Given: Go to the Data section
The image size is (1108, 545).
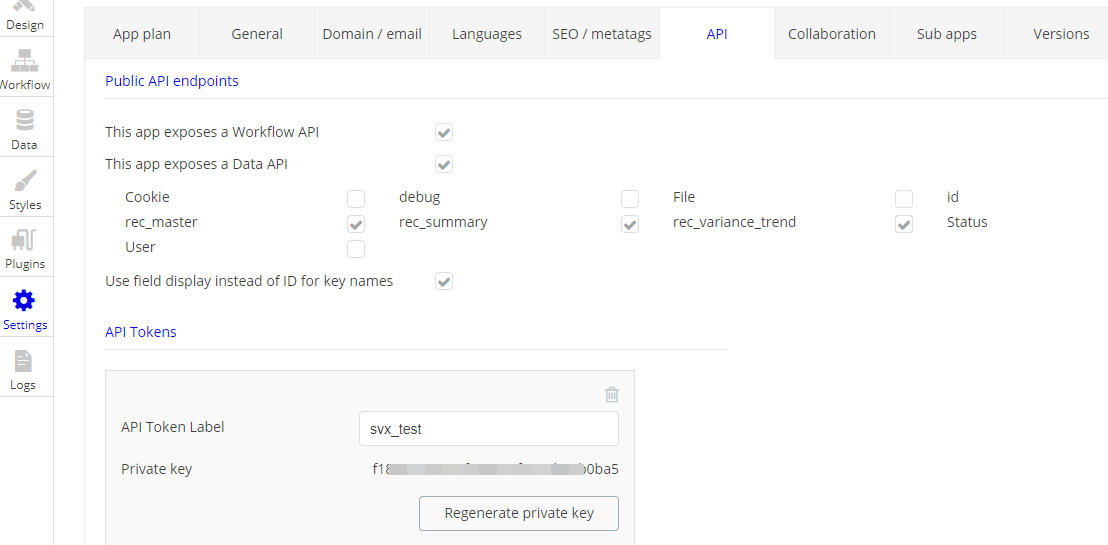Looking at the screenshot, I should 25,126.
